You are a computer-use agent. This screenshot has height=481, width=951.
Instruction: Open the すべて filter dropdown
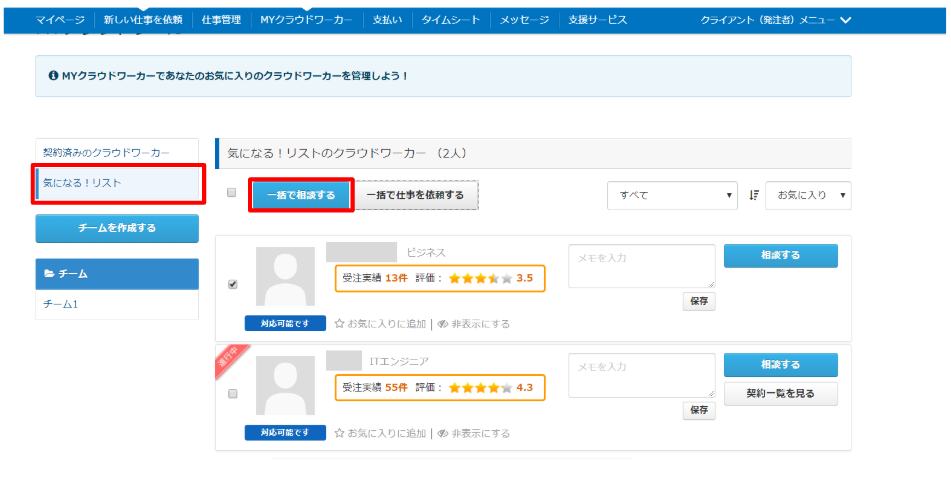pyautogui.click(x=672, y=195)
